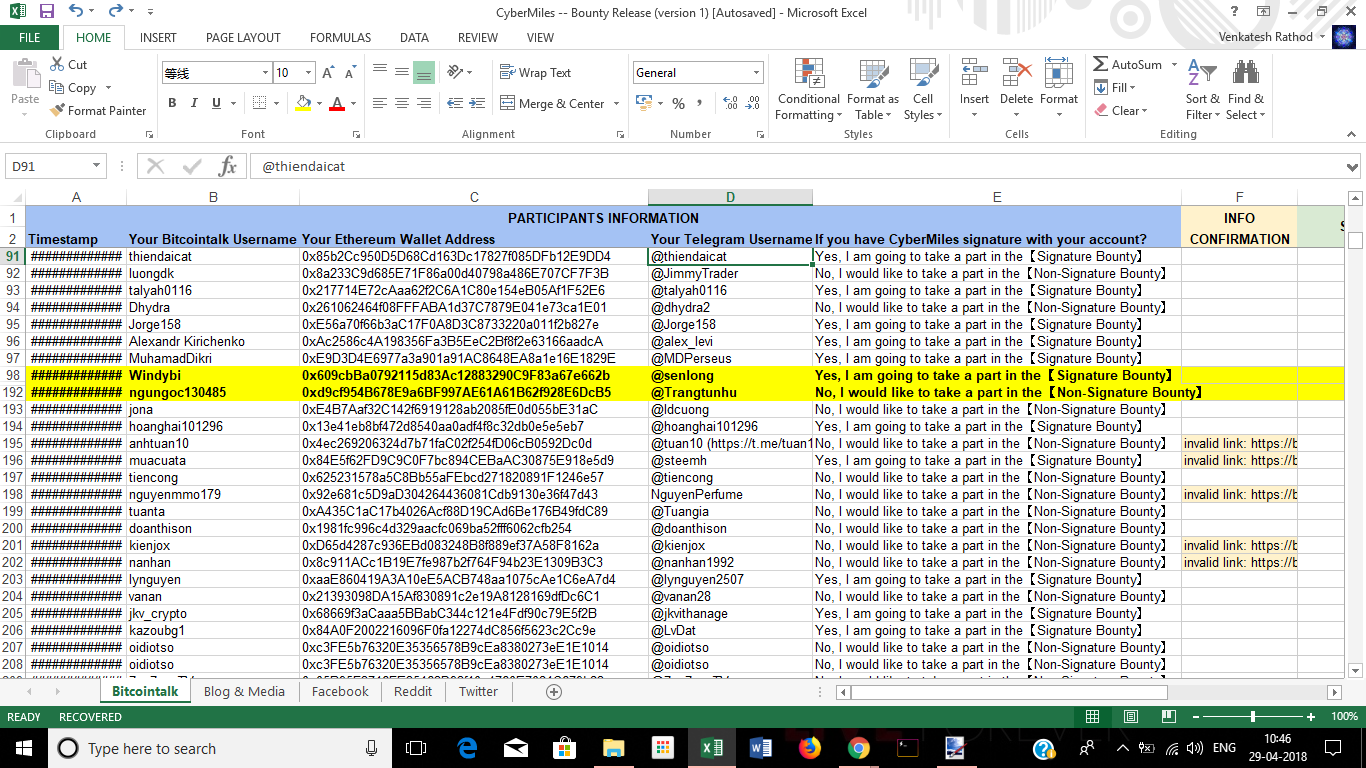
Task: Click the percent style button
Action: 679,103
